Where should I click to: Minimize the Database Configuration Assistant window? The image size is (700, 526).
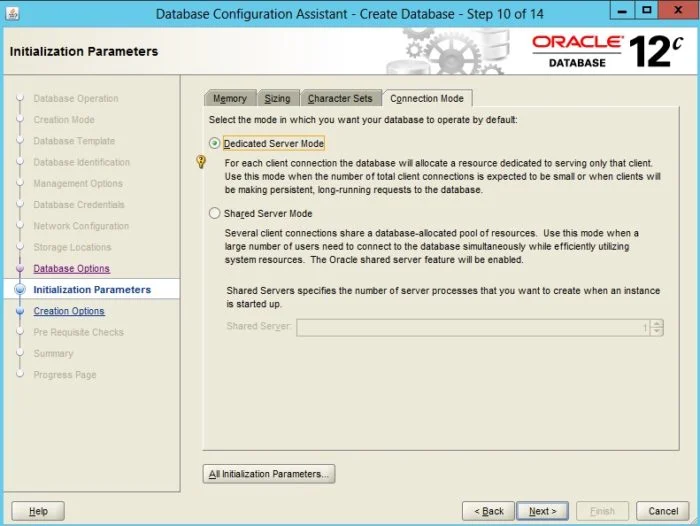(622, 10)
